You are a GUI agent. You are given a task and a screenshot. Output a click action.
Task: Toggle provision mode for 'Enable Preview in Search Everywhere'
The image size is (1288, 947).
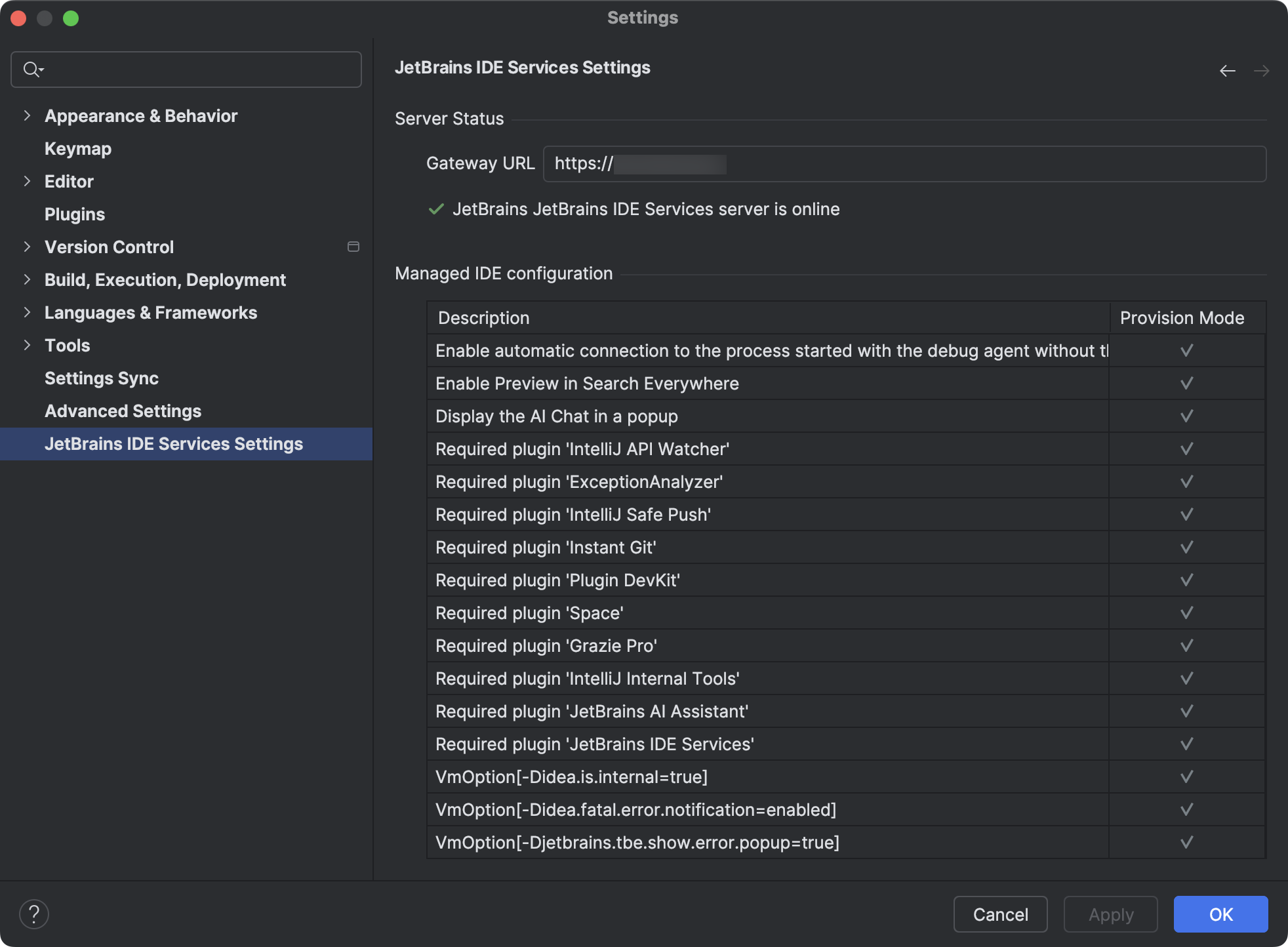1186,383
